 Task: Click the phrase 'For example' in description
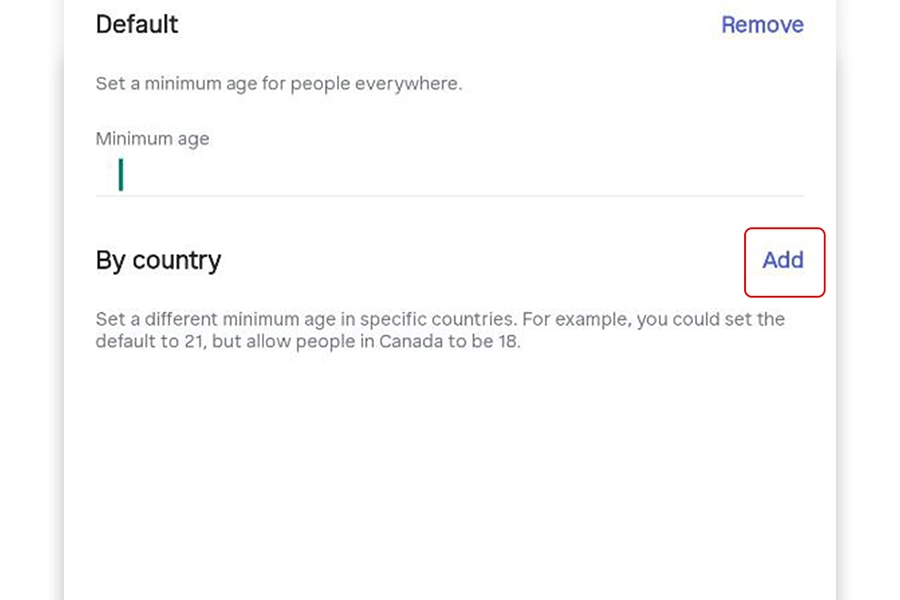565,320
